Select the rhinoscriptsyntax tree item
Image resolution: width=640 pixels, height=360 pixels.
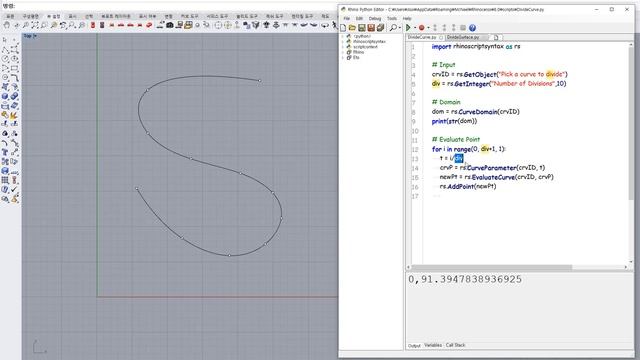369,42
